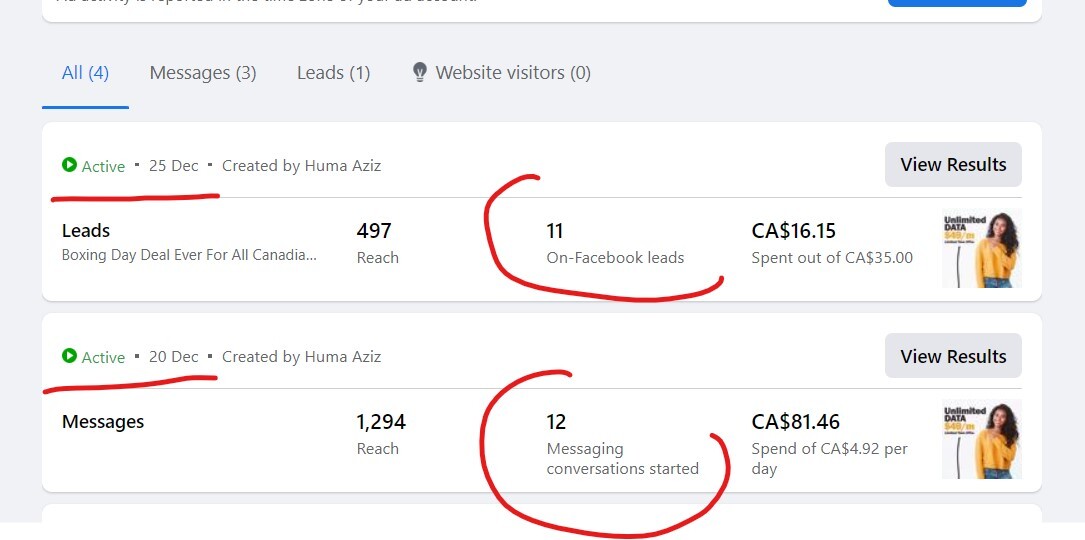Switch to the Messages (3) tab
Screen dimensions: 1085x540
click(203, 73)
